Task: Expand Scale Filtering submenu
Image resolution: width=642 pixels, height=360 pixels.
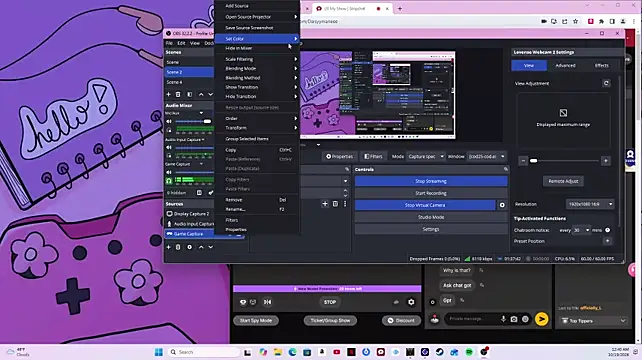Action: pyautogui.click(x=258, y=59)
